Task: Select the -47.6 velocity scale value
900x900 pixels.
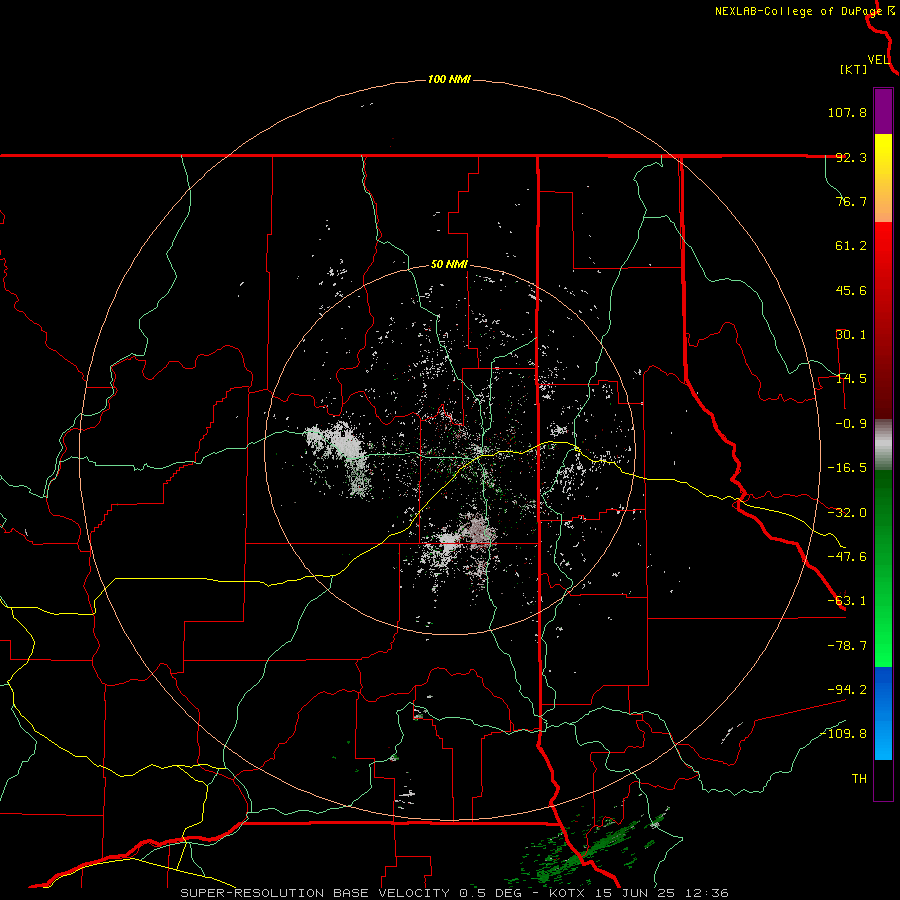Action: (x=847, y=557)
